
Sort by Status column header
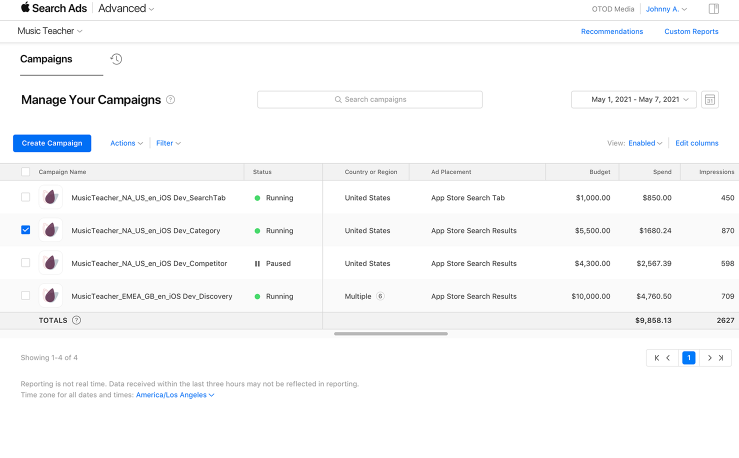[x=262, y=172]
